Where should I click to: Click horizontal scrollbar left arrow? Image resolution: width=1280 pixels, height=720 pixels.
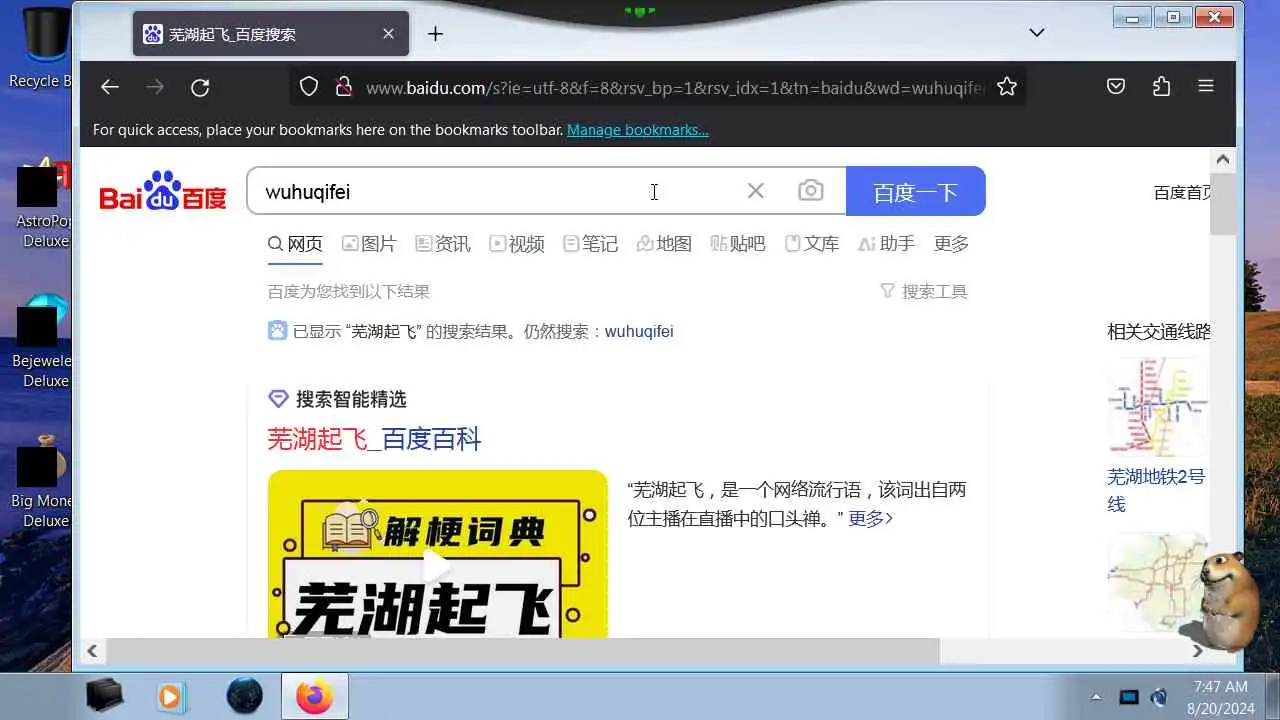point(92,651)
